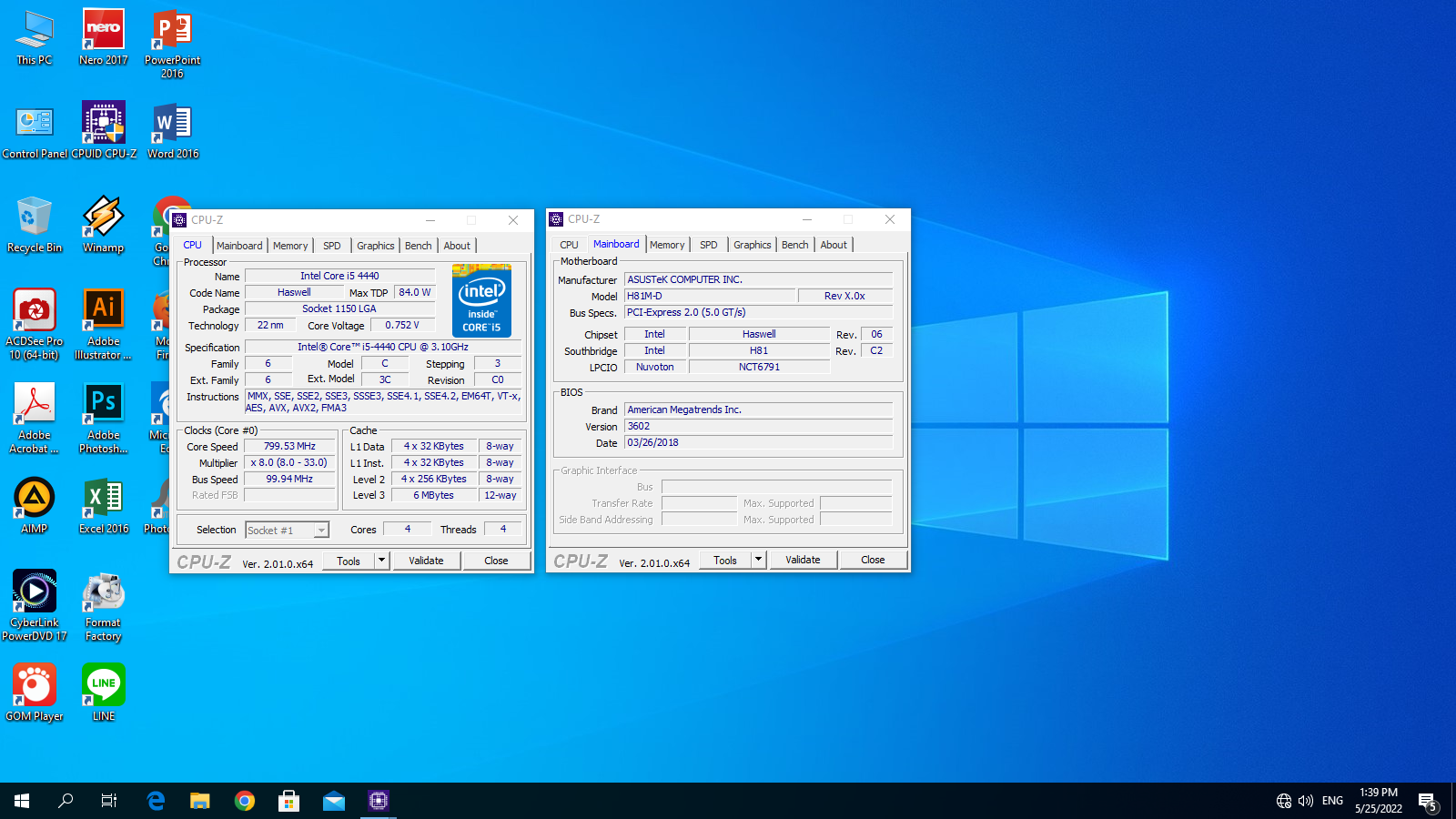The image size is (1456, 819).
Task: Open Adobe Acrobat desktop shortcut
Action: (35, 419)
